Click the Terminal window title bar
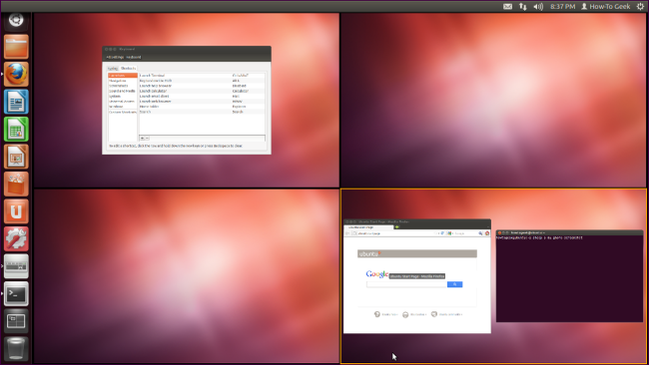 570,233
